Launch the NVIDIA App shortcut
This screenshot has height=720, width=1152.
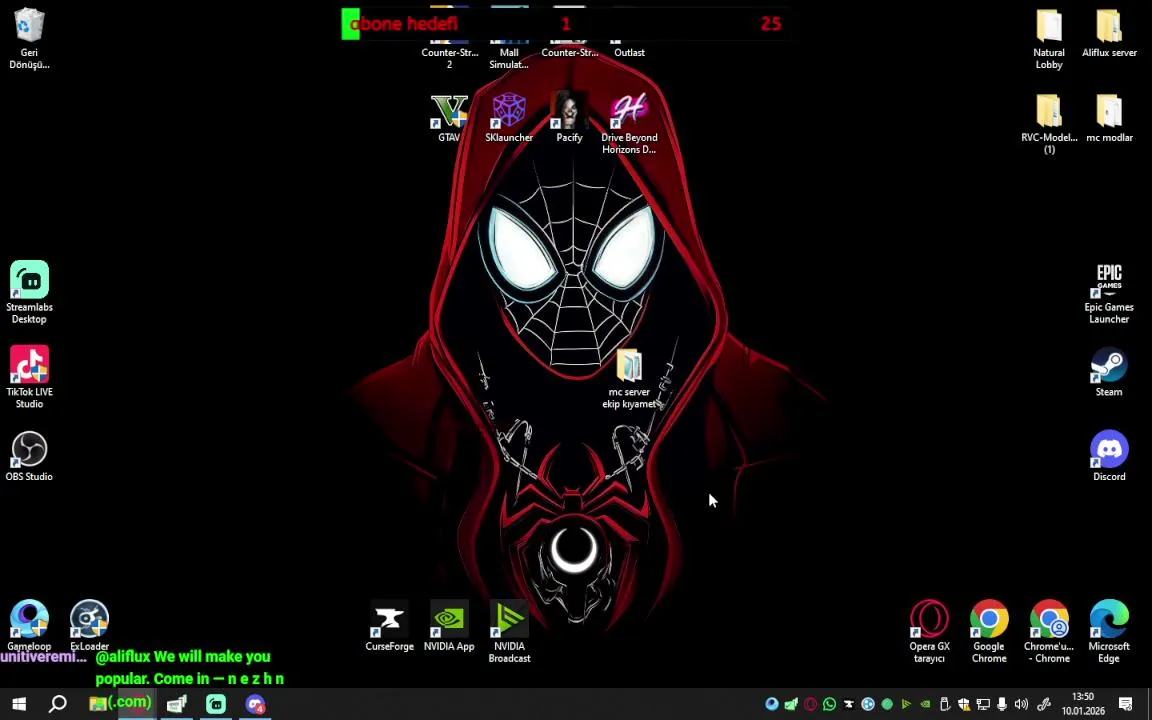pos(449,626)
